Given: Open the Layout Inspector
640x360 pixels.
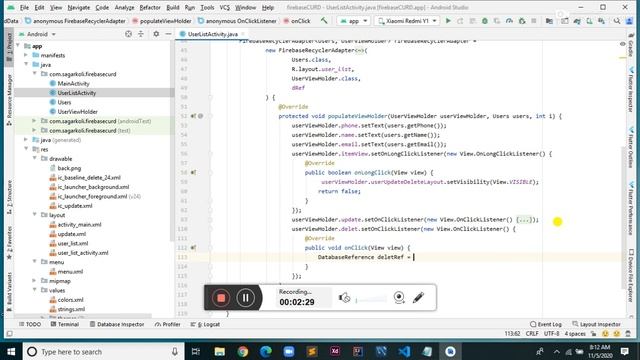Looking at the screenshot, I should tap(596, 324).
